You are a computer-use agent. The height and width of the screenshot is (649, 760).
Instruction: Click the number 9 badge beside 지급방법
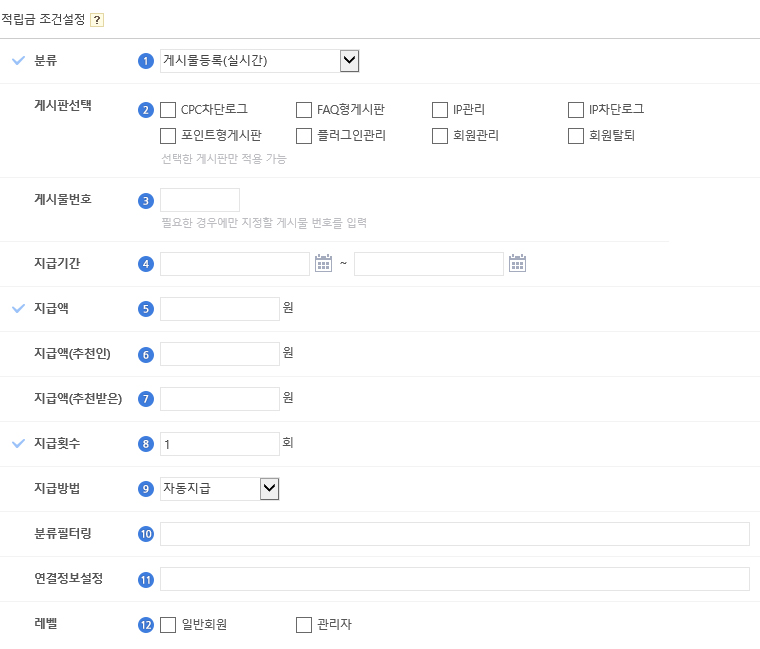[x=146, y=489]
